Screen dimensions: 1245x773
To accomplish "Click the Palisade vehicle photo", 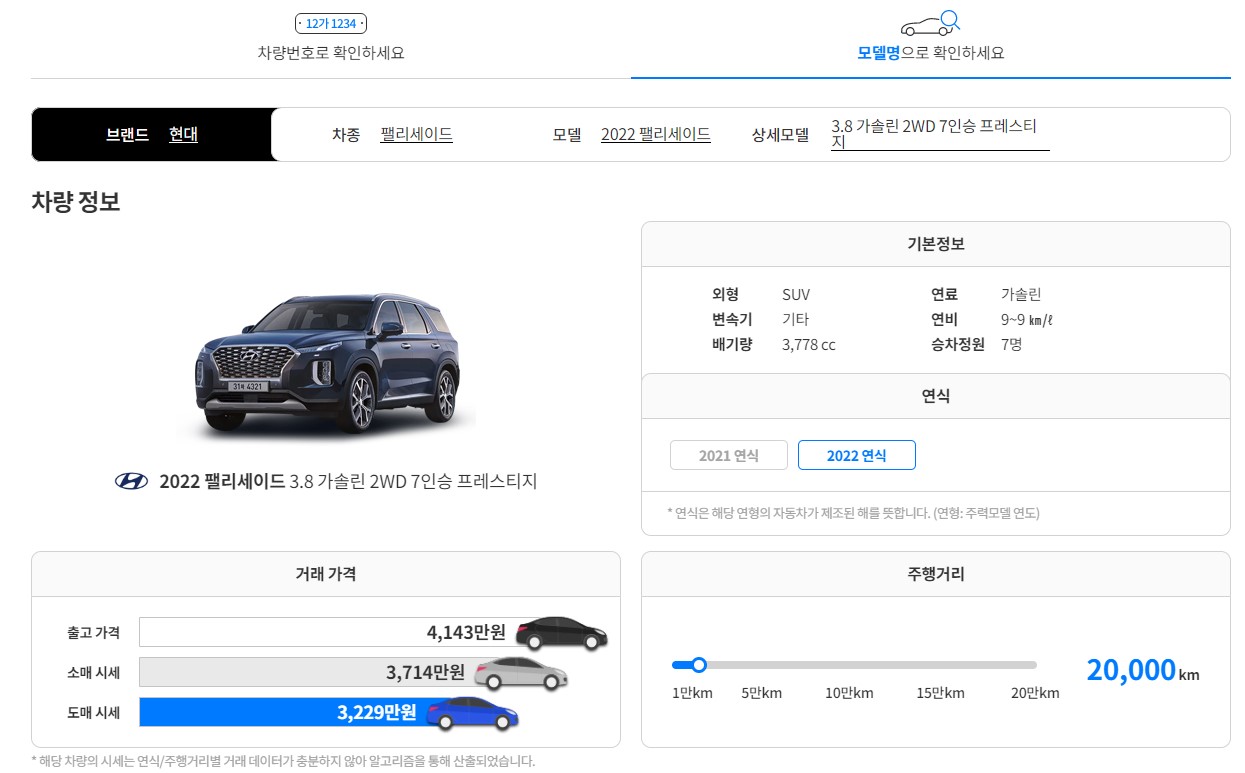I will 327,365.
